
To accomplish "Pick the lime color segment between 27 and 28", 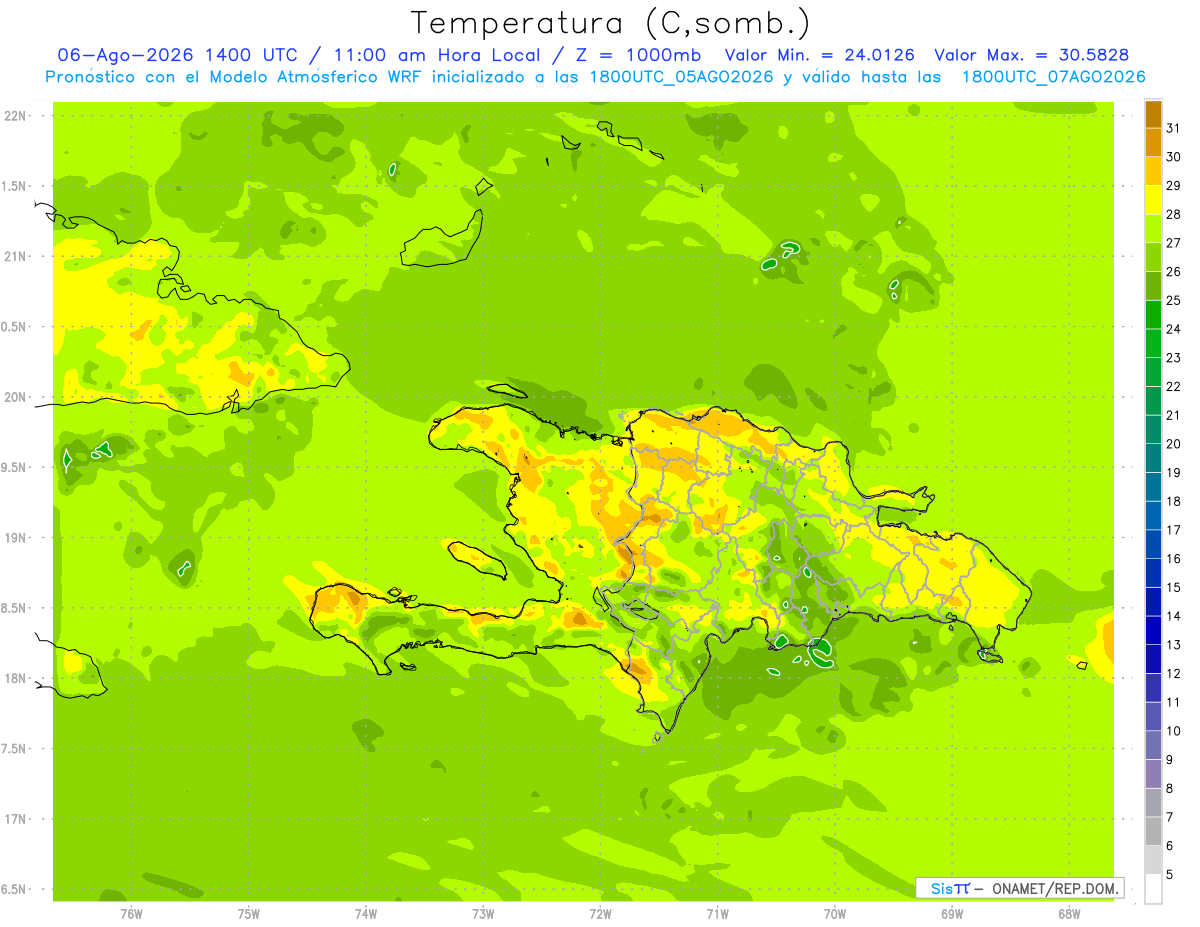I will [x=1153, y=229].
